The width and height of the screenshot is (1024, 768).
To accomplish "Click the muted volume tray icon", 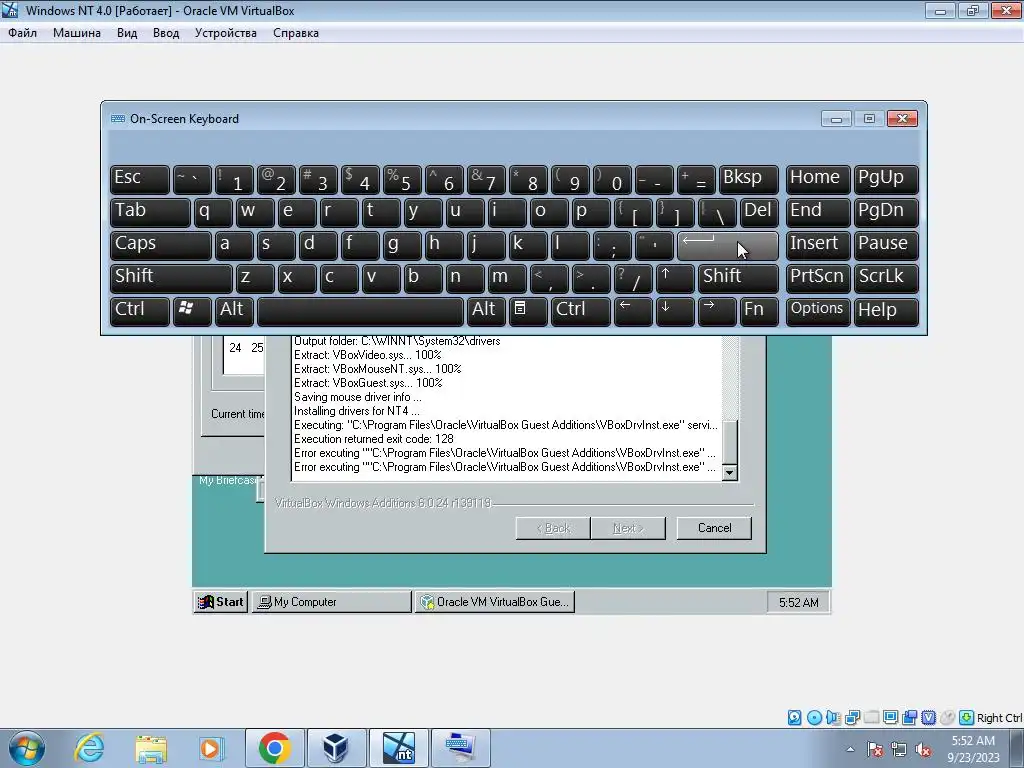I will 923,749.
